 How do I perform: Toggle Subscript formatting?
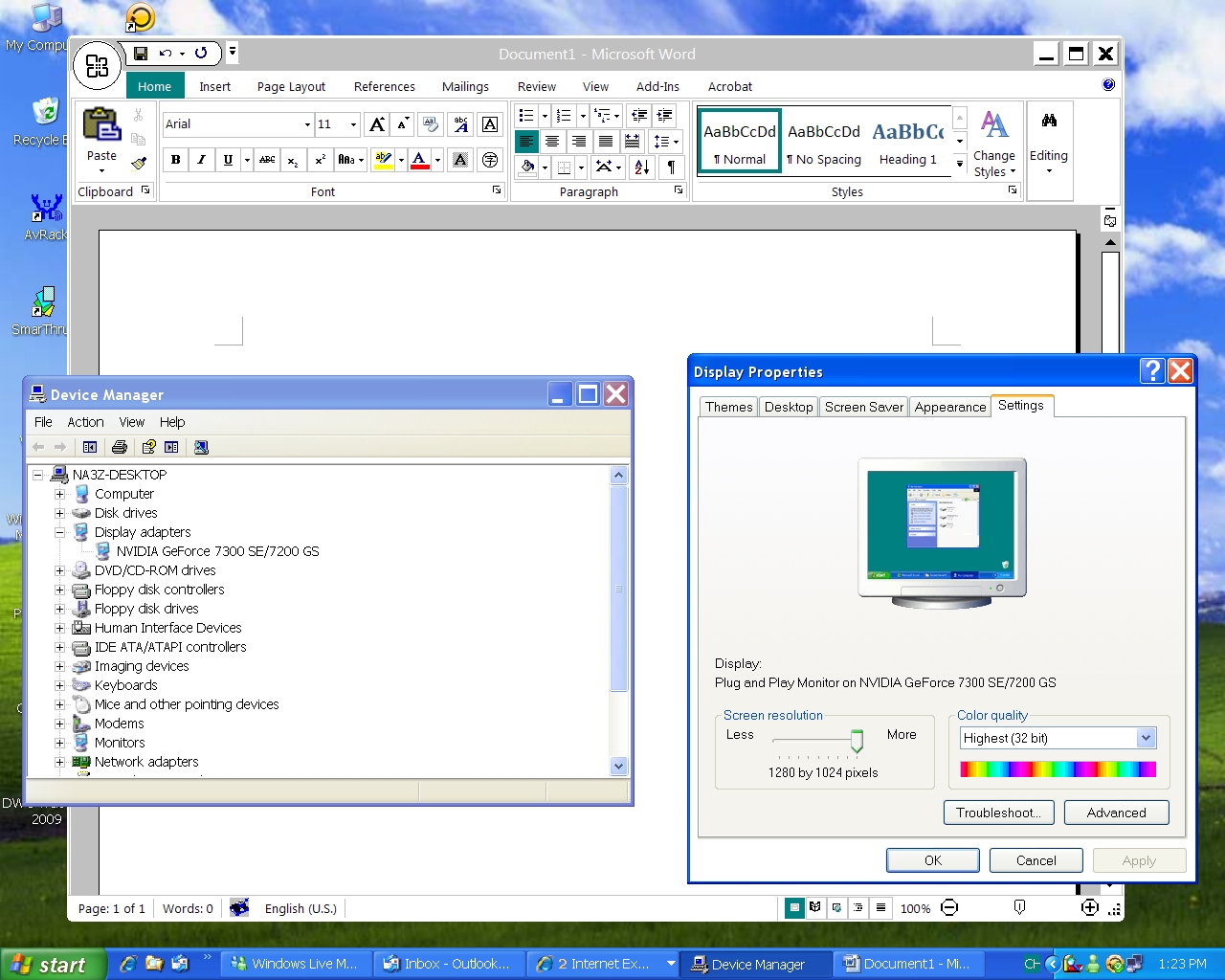click(293, 160)
